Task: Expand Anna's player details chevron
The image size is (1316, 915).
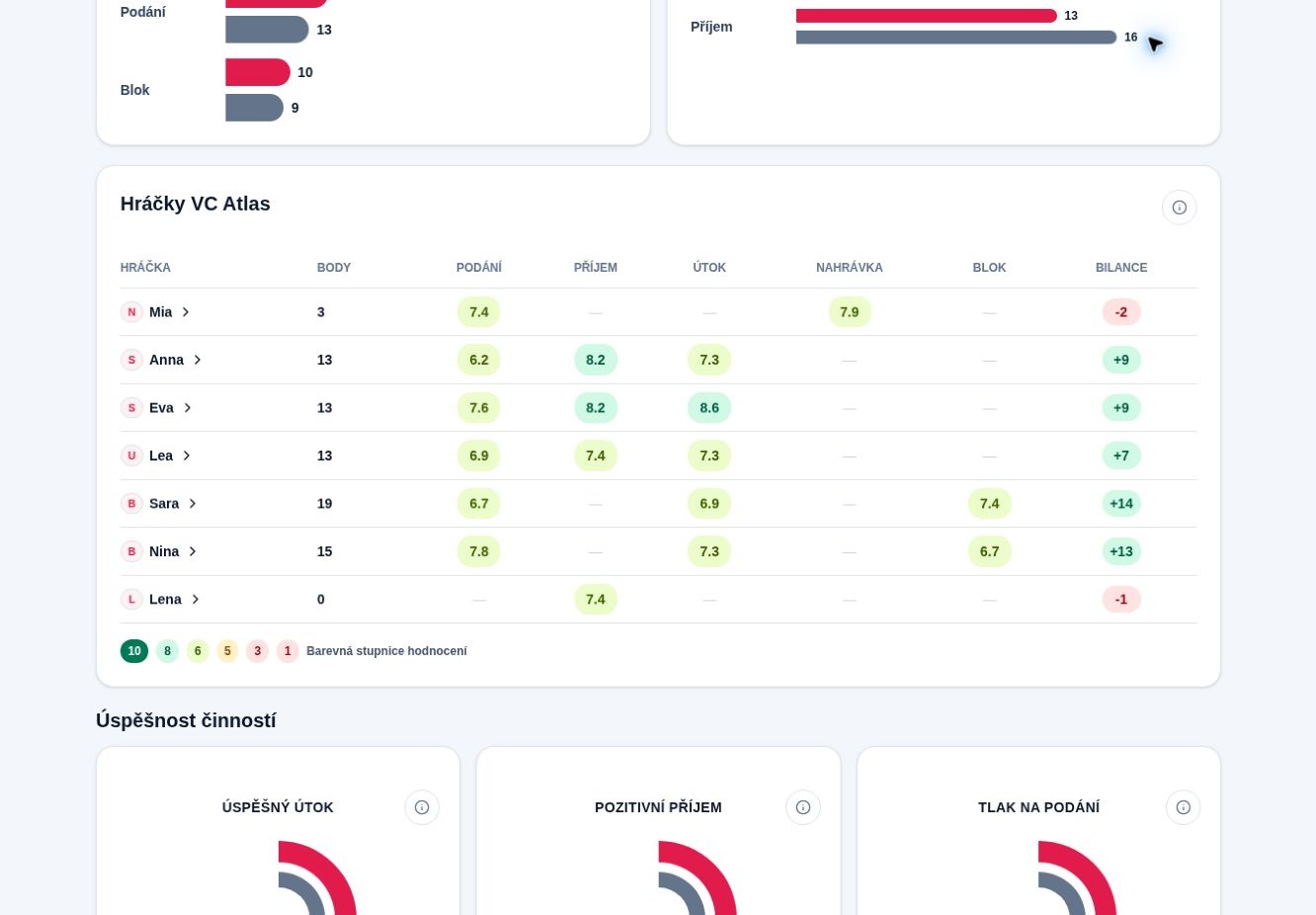Action: pyautogui.click(x=198, y=360)
